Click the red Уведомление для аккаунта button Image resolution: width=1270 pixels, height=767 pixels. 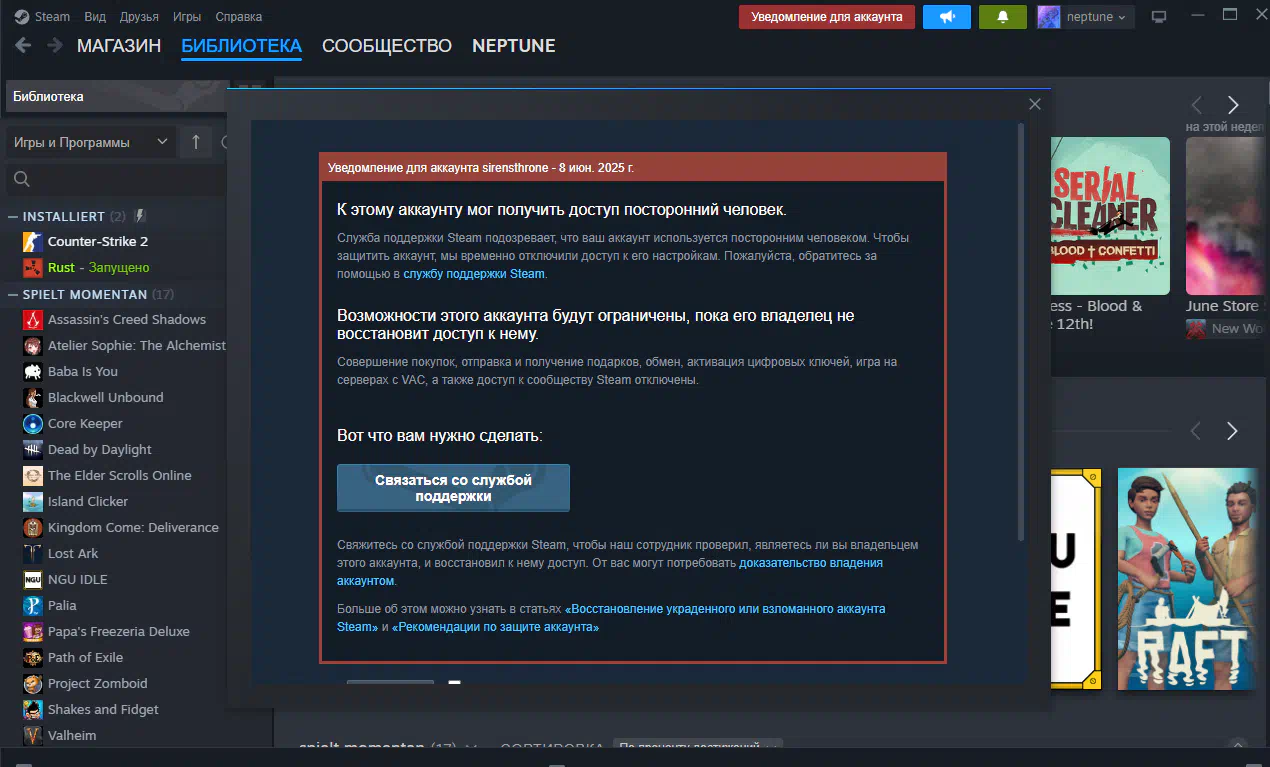827,17
